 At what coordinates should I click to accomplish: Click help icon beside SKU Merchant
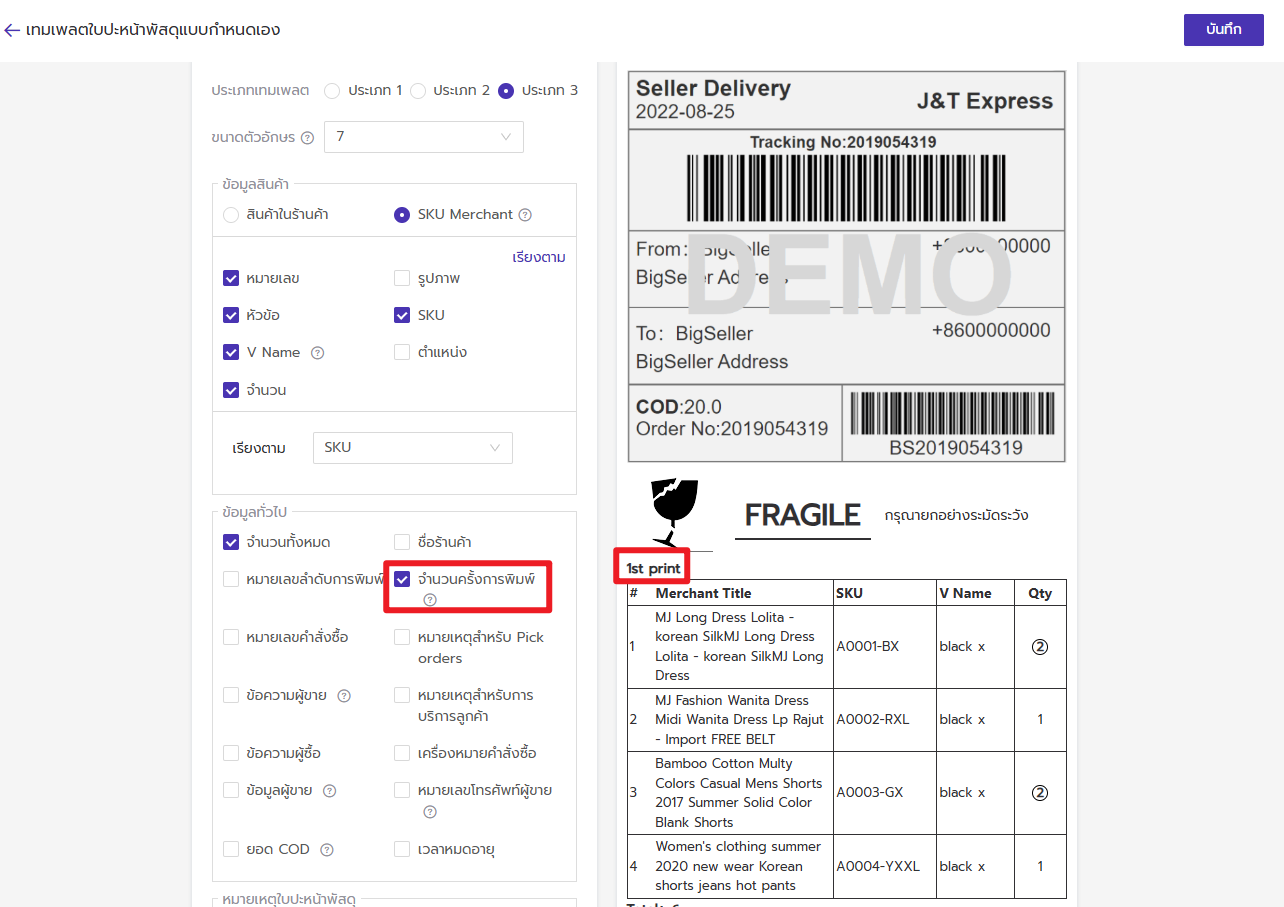525,215
